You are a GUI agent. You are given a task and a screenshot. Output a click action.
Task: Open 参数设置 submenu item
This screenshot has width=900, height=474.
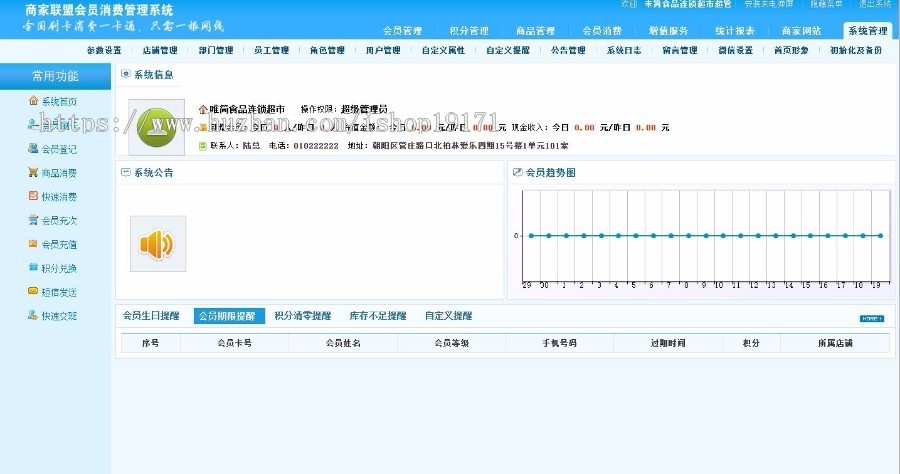click(x=104, y=50)
